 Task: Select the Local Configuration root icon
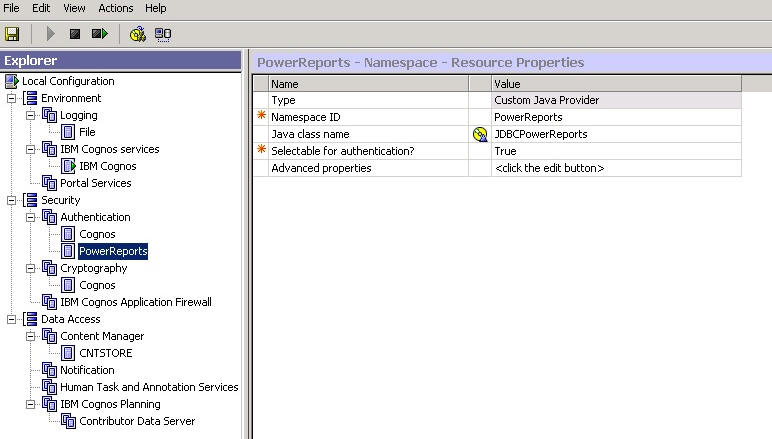[x=12, y=81]
